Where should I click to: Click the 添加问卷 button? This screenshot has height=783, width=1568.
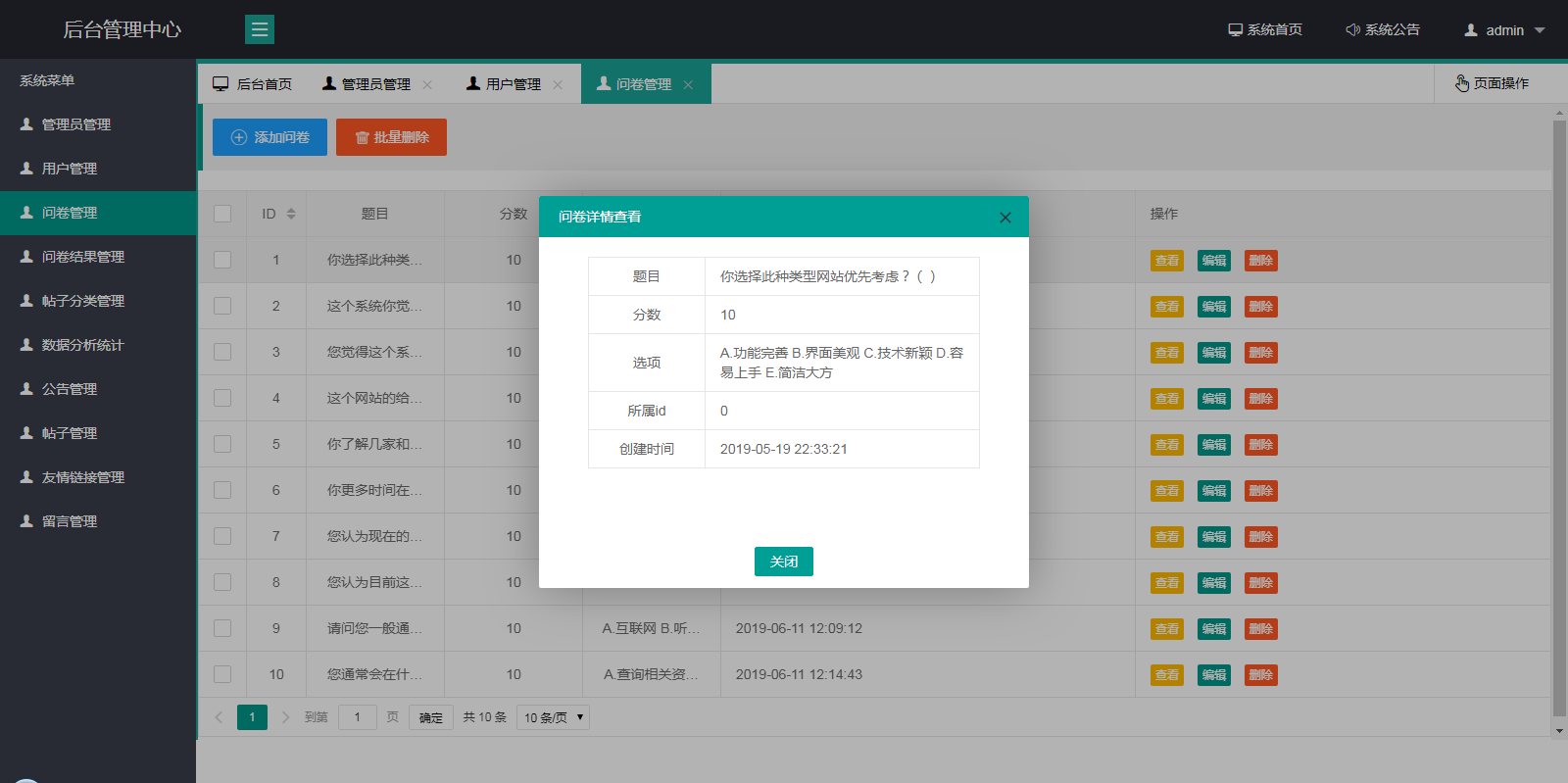click(x=269, y=137)
